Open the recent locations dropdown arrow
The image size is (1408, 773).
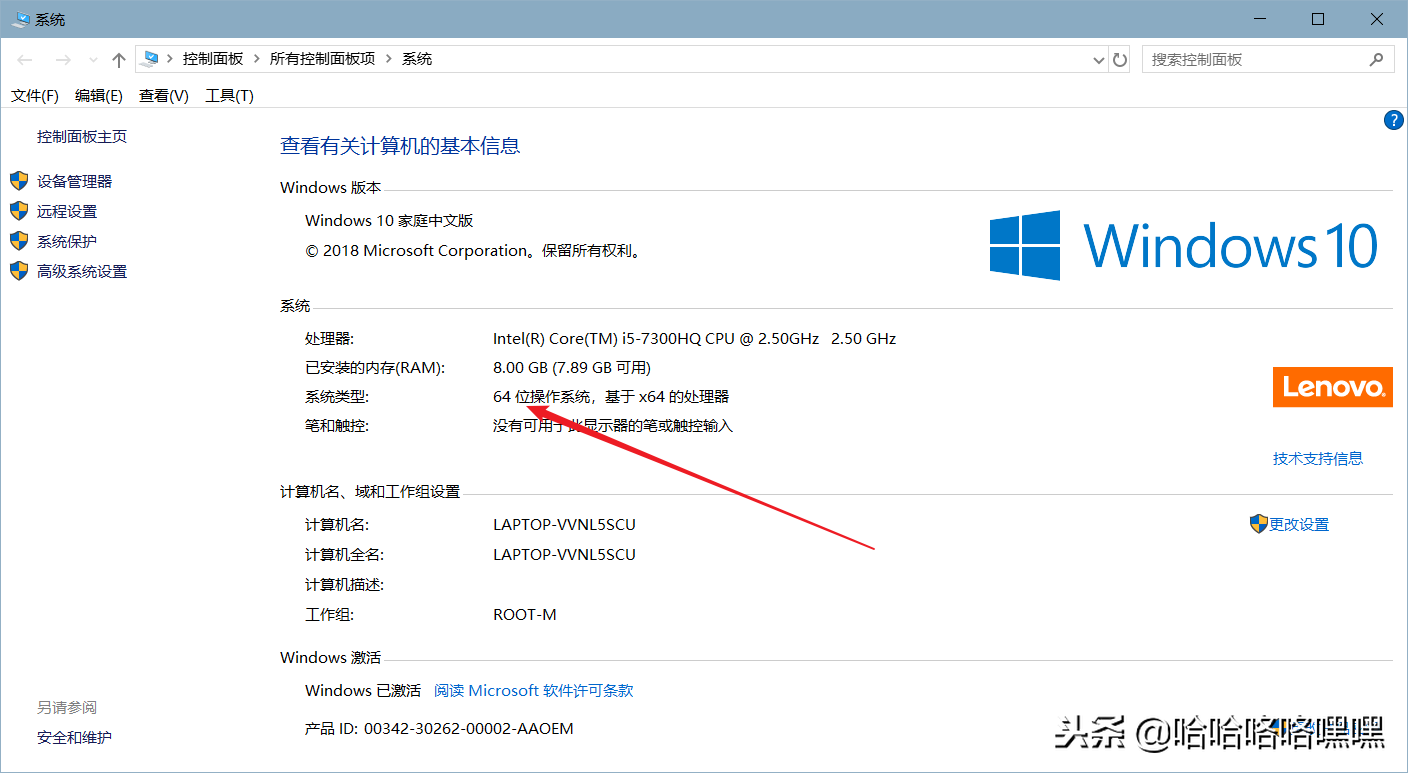93,60
